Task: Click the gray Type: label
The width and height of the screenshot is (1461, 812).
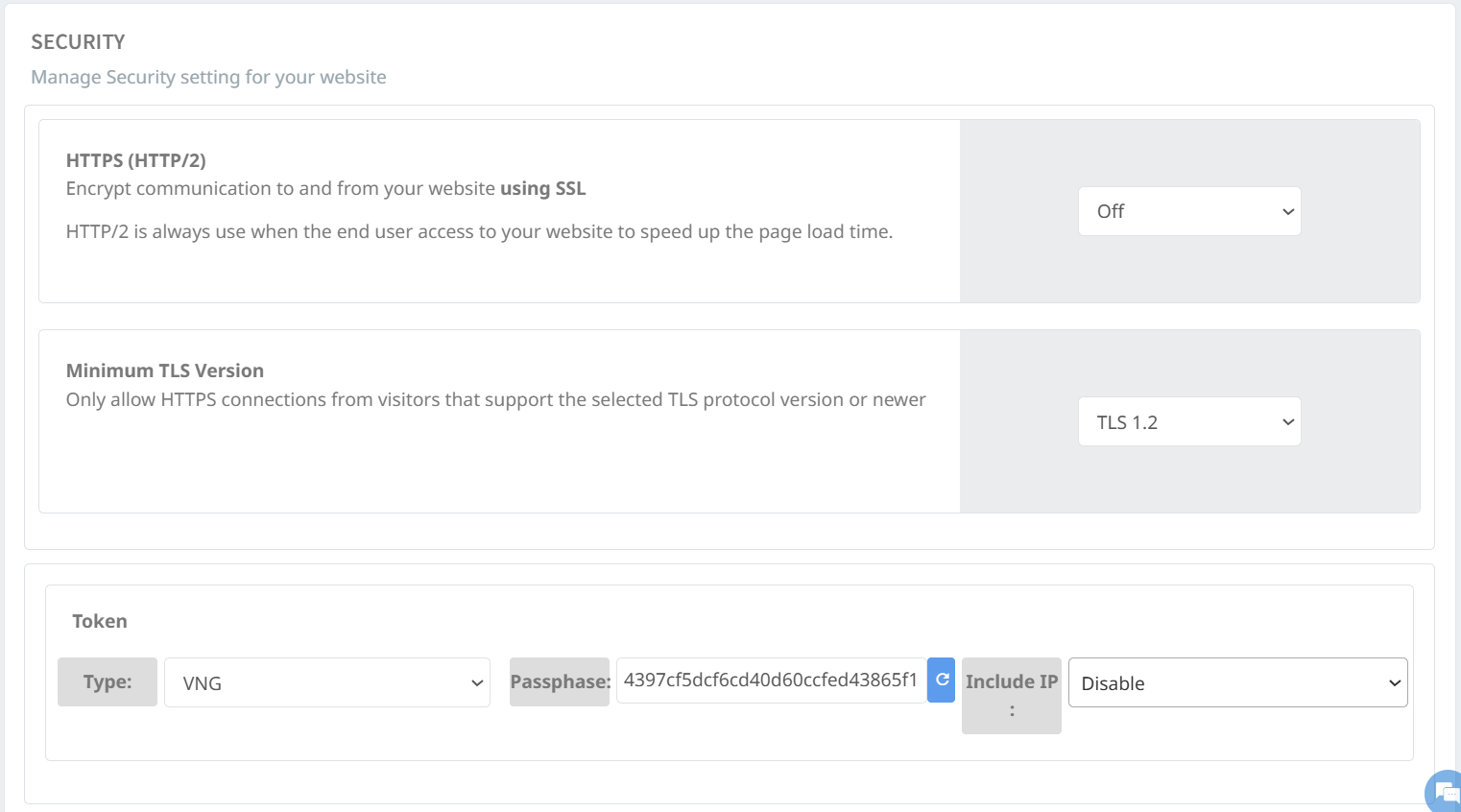Action: tap(108, 682)
